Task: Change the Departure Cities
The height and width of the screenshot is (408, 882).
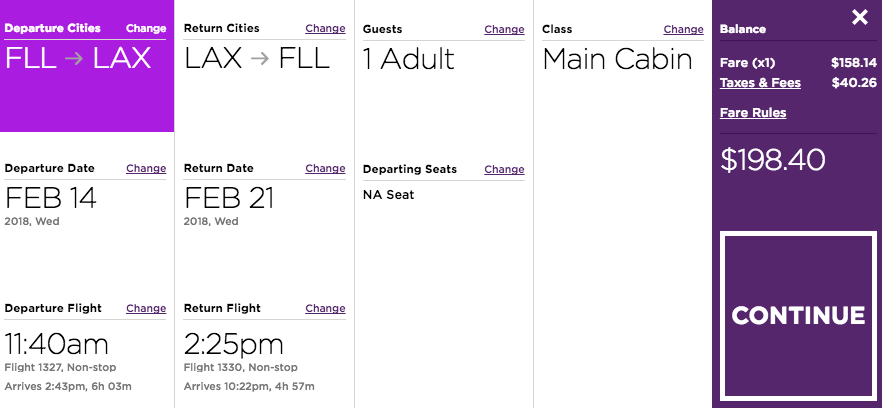Action: point(146,28)
